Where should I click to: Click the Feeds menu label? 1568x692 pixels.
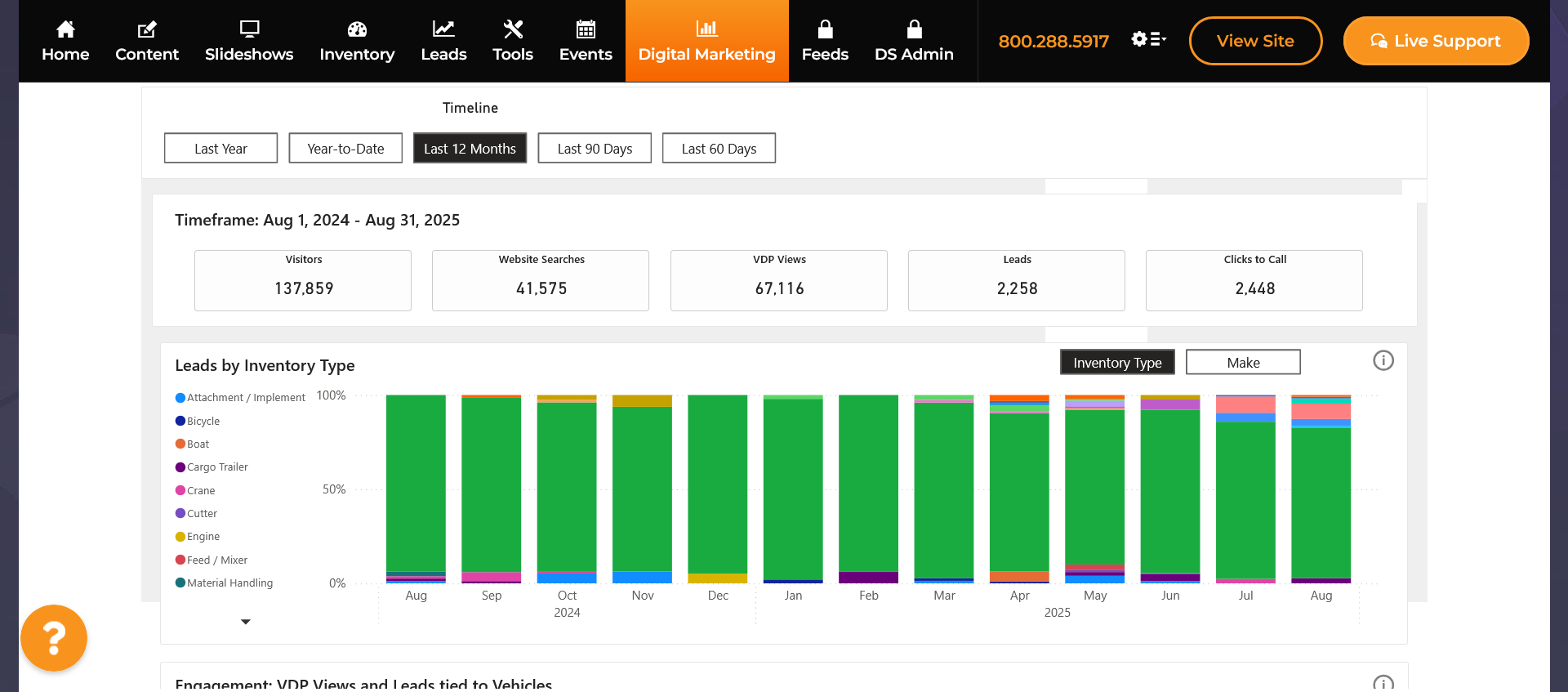click(825, 54)
